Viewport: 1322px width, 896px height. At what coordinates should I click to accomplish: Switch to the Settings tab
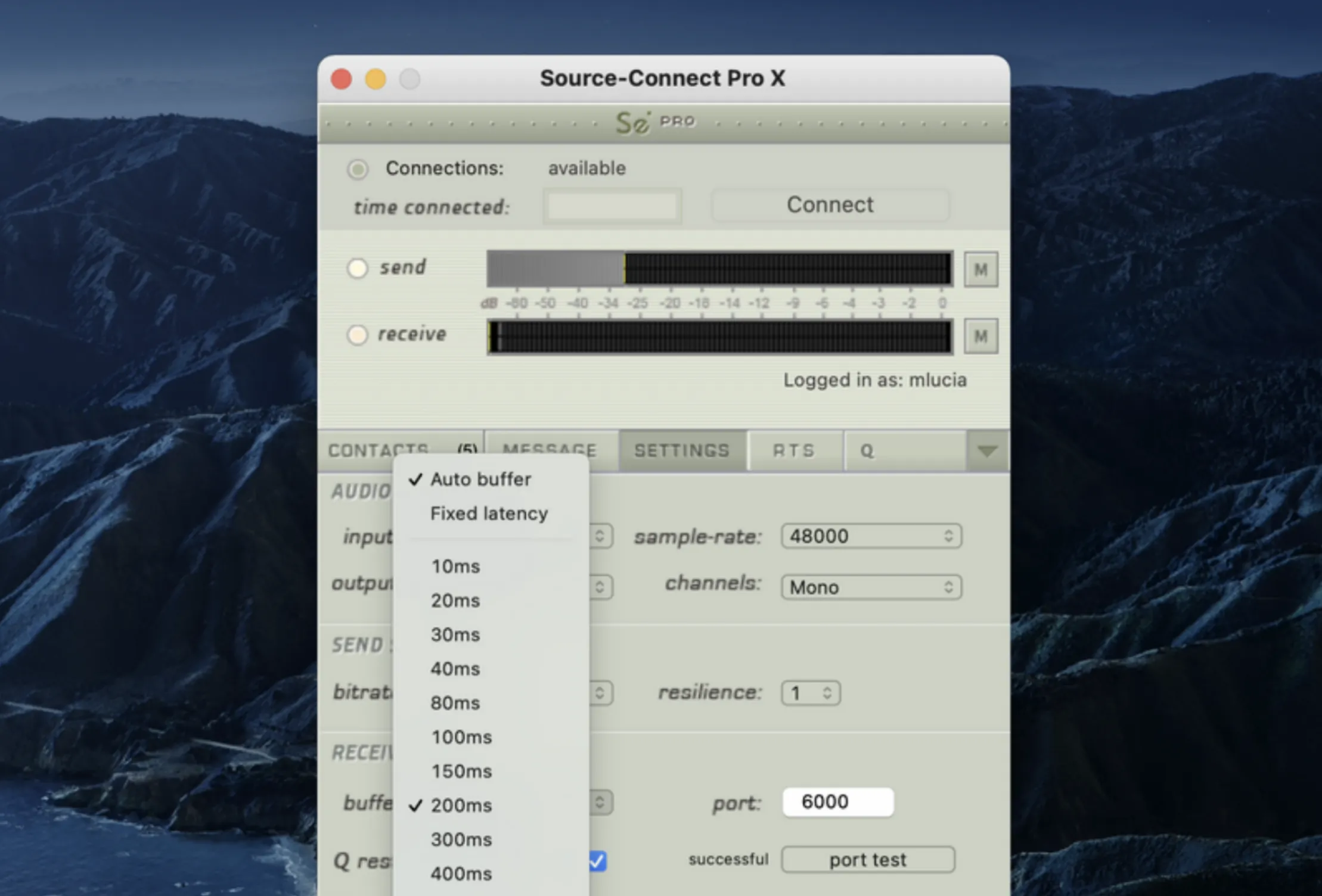click(x=682, y=450)
